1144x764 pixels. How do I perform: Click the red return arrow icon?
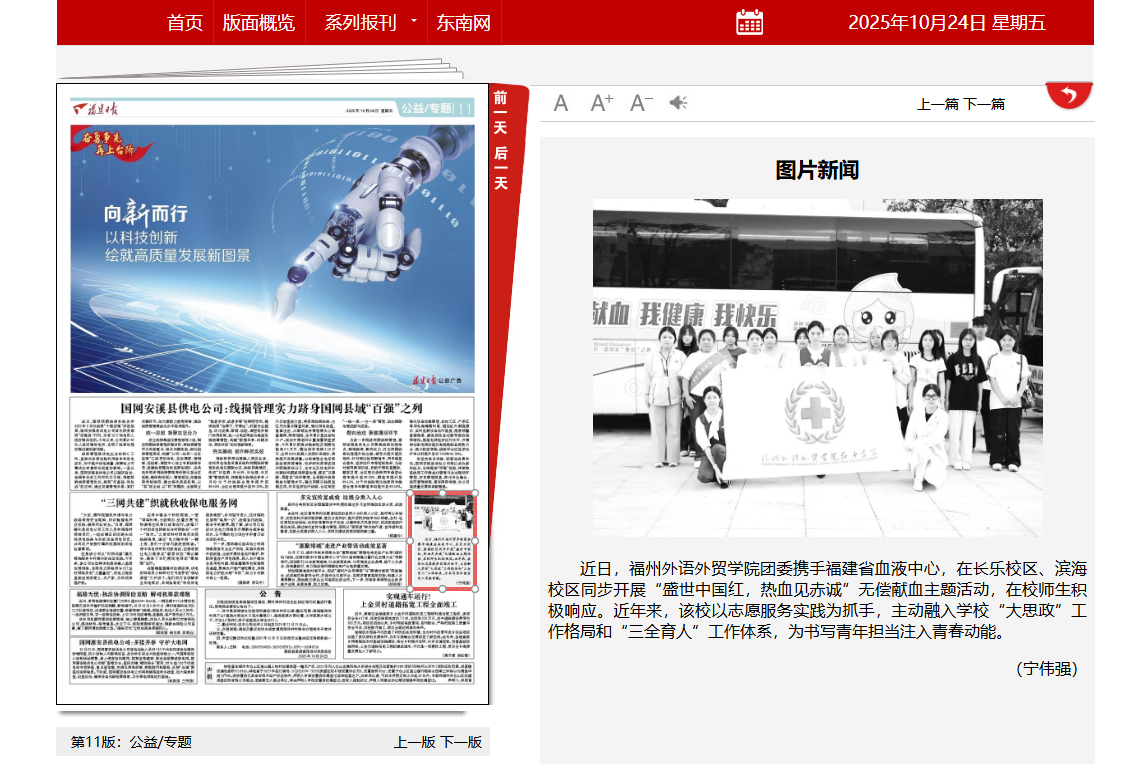coord(1069,96)
